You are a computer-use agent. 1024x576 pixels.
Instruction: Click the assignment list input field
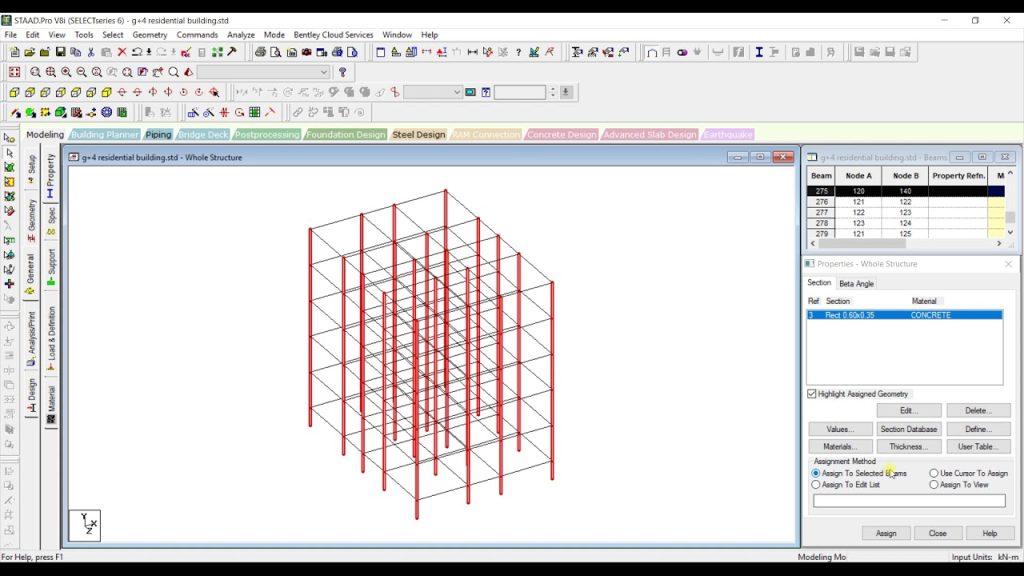909,501
